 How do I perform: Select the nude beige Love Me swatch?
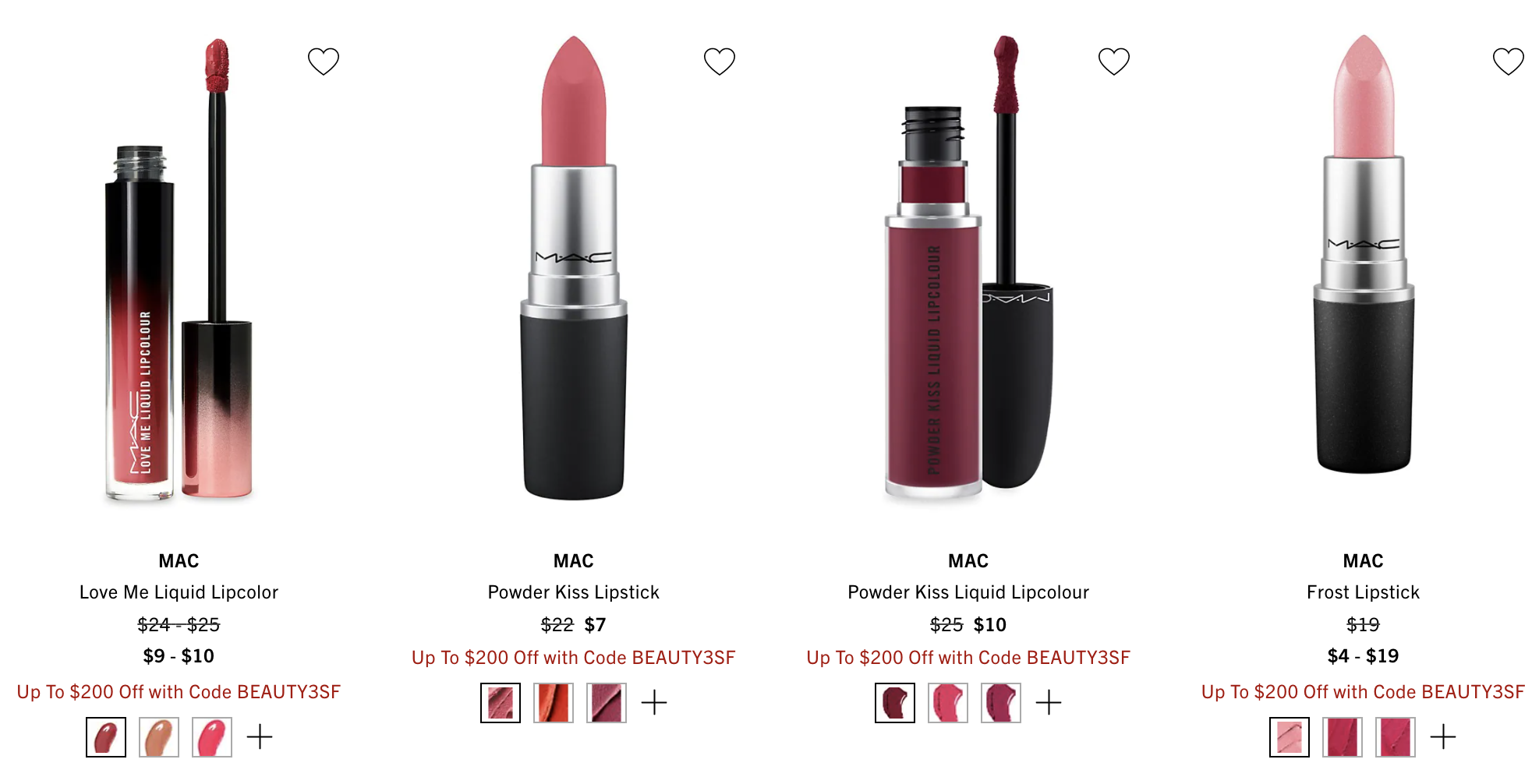click(159, 737)
